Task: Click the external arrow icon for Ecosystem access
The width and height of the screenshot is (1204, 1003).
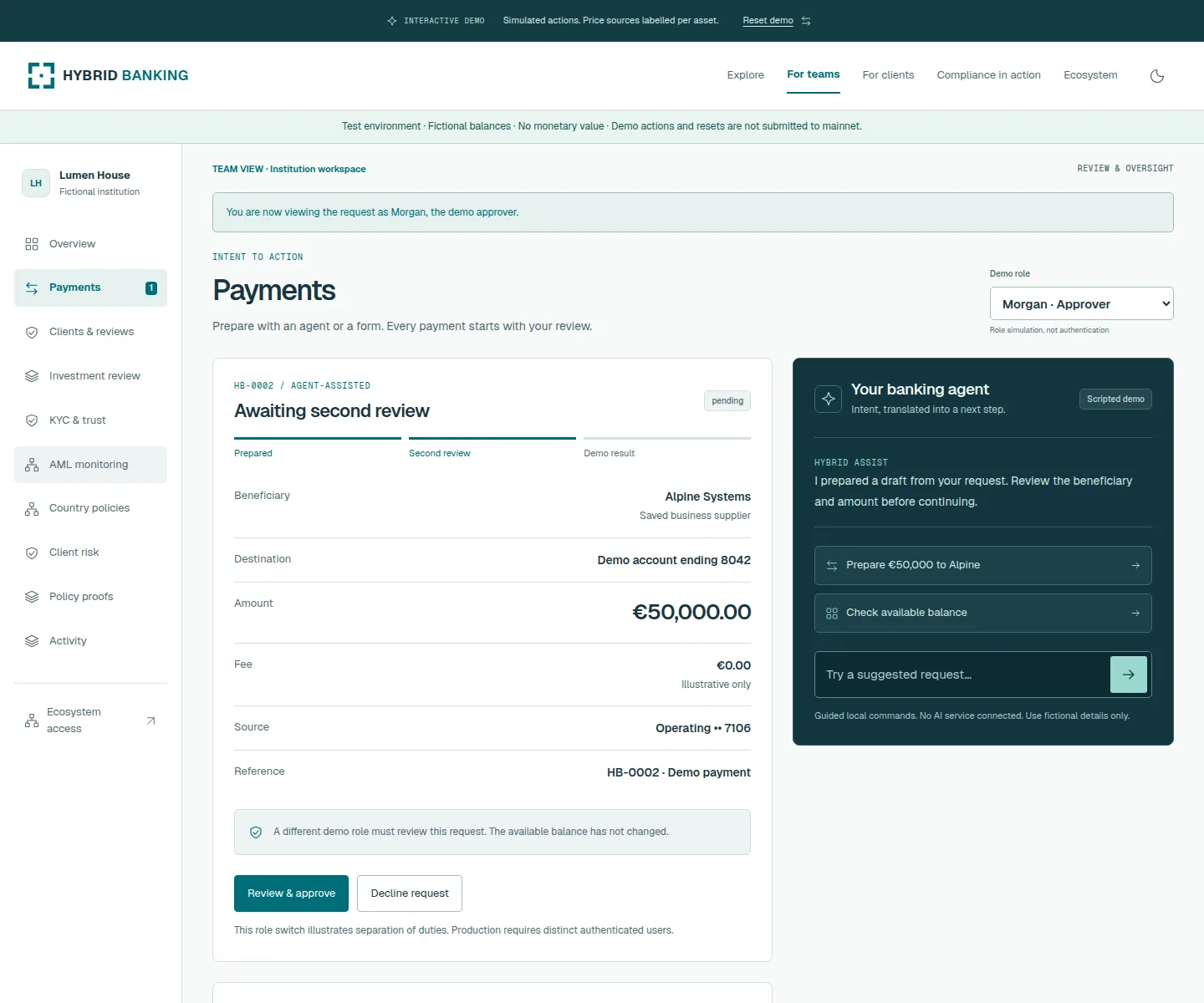Action: click(x=150, y=720)
